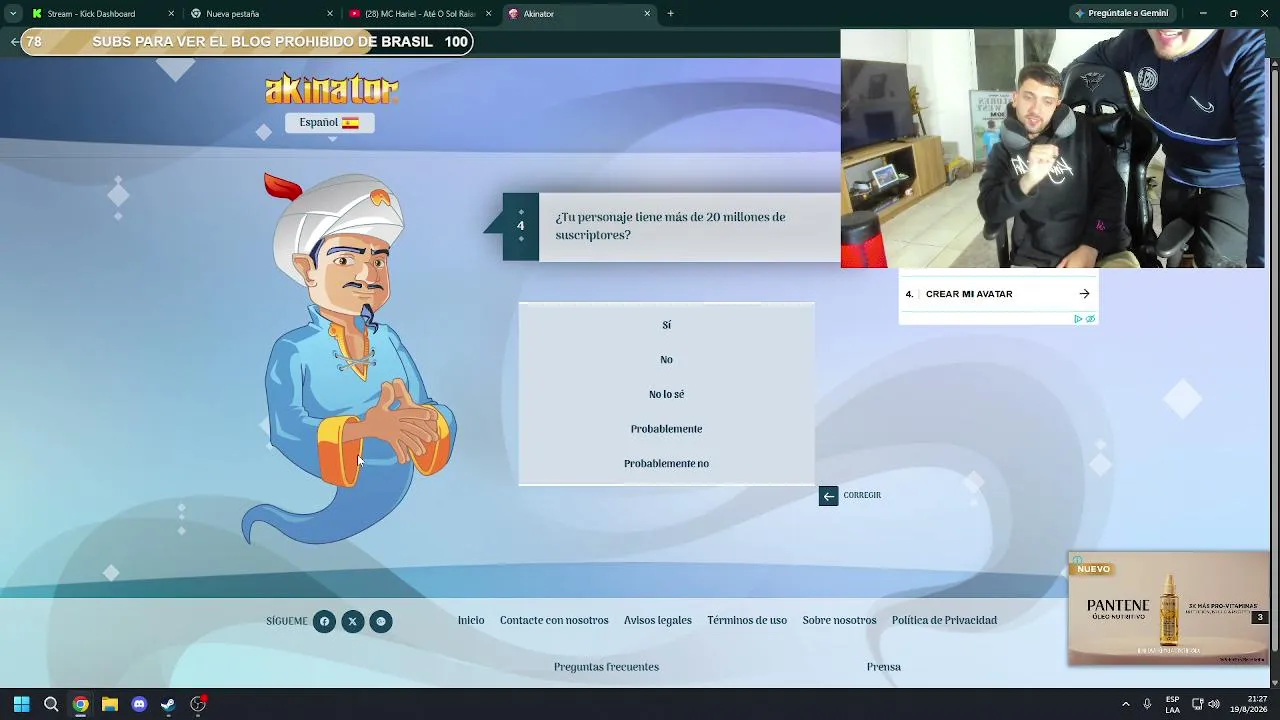The height and width of the screenshot is (720, 1280).
Task: Select the "Probablemente" answer
Action: point(666,429)
